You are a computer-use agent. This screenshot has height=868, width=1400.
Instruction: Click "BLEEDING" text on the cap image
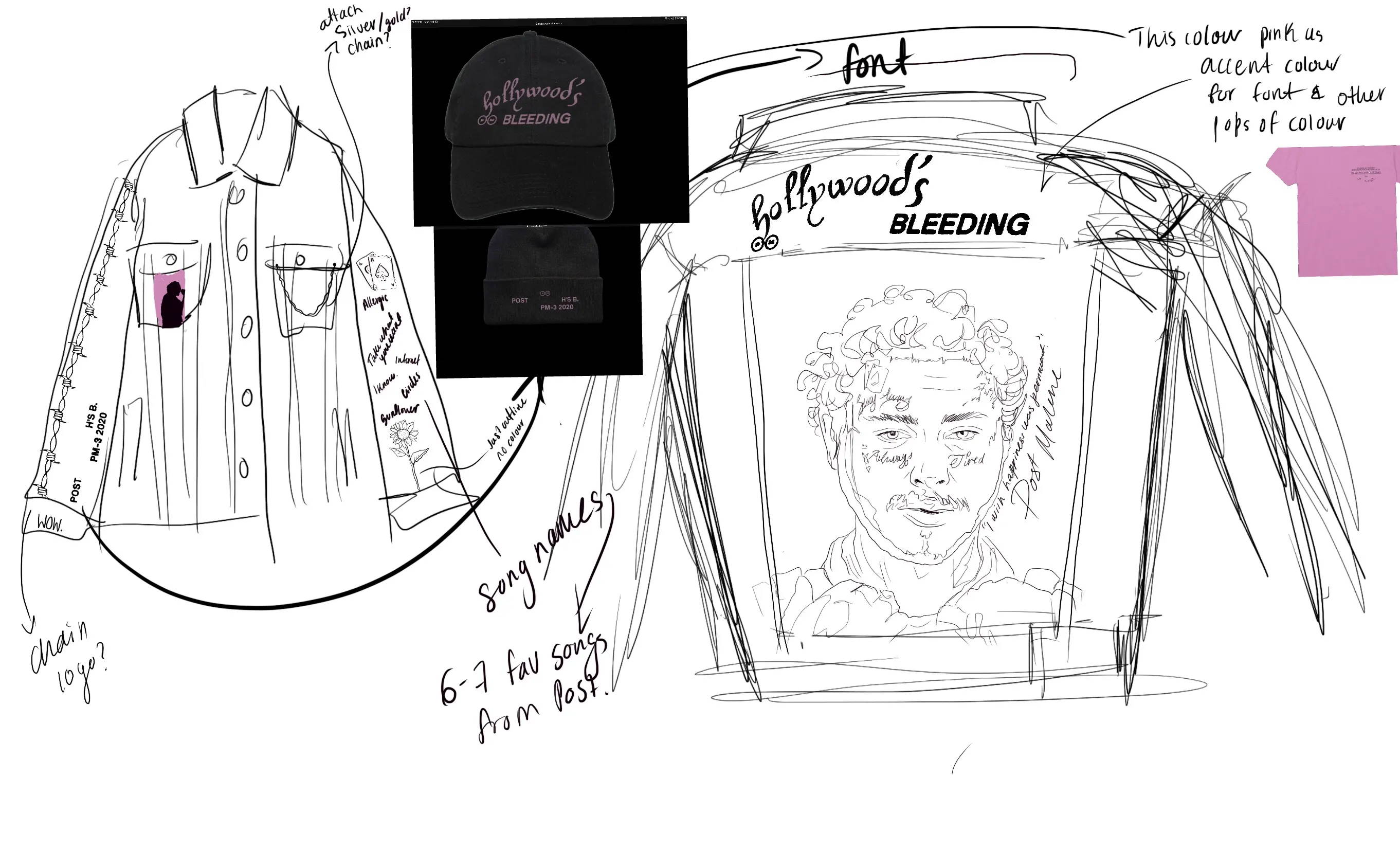pos(536,119)
